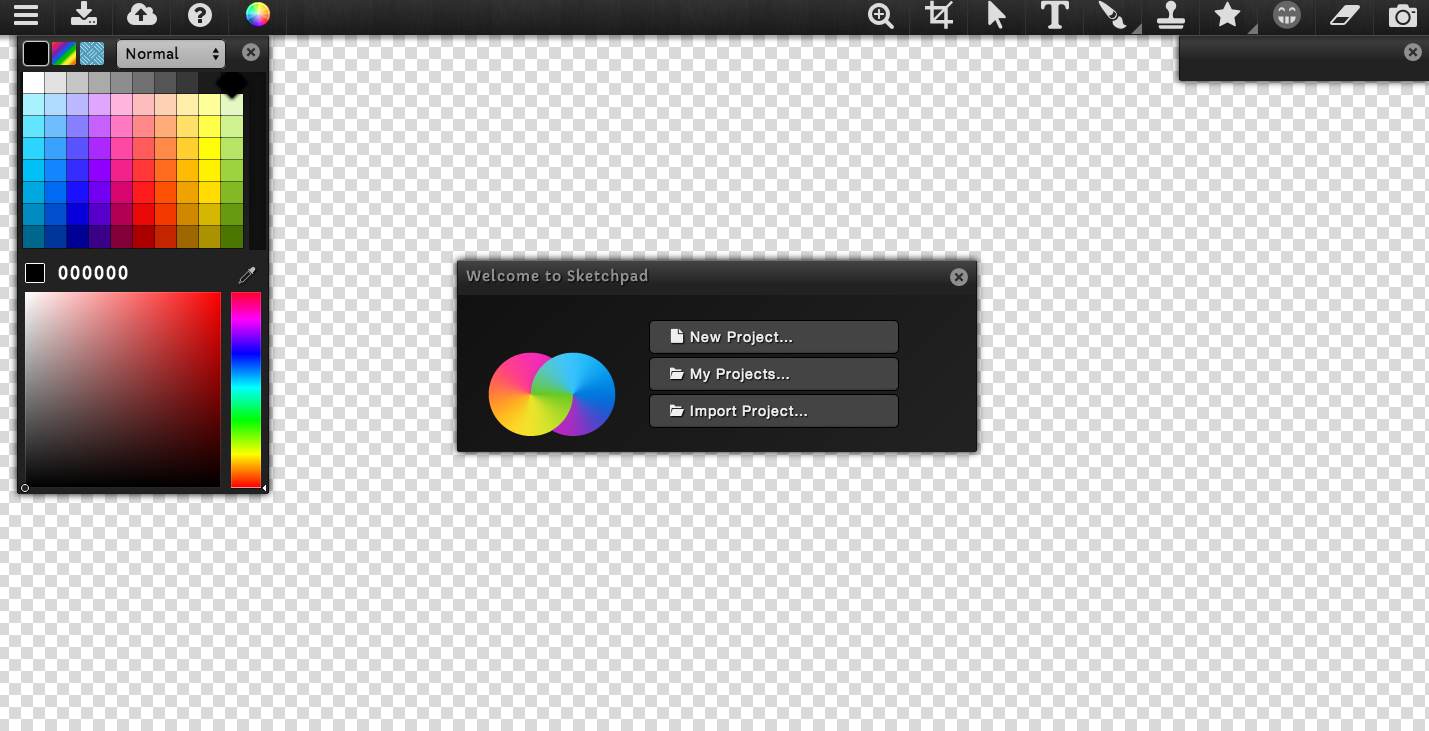Choose the arrow selection tool
The height and width of the screenshot is (731, 1429).
pos(996,16)
